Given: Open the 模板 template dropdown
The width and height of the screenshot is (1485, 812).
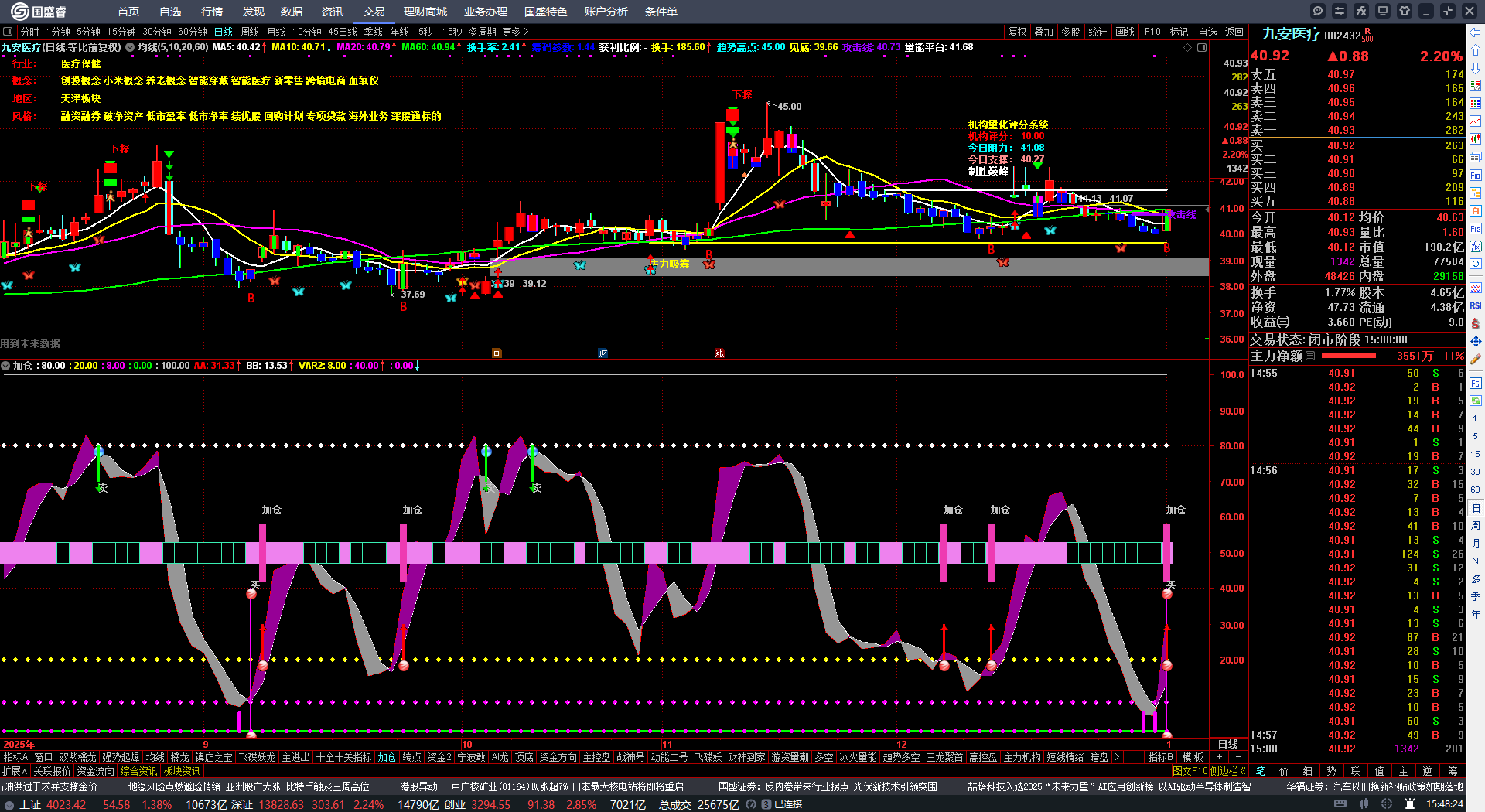Looking at the screenshot, I should (x=1193, y=757).
